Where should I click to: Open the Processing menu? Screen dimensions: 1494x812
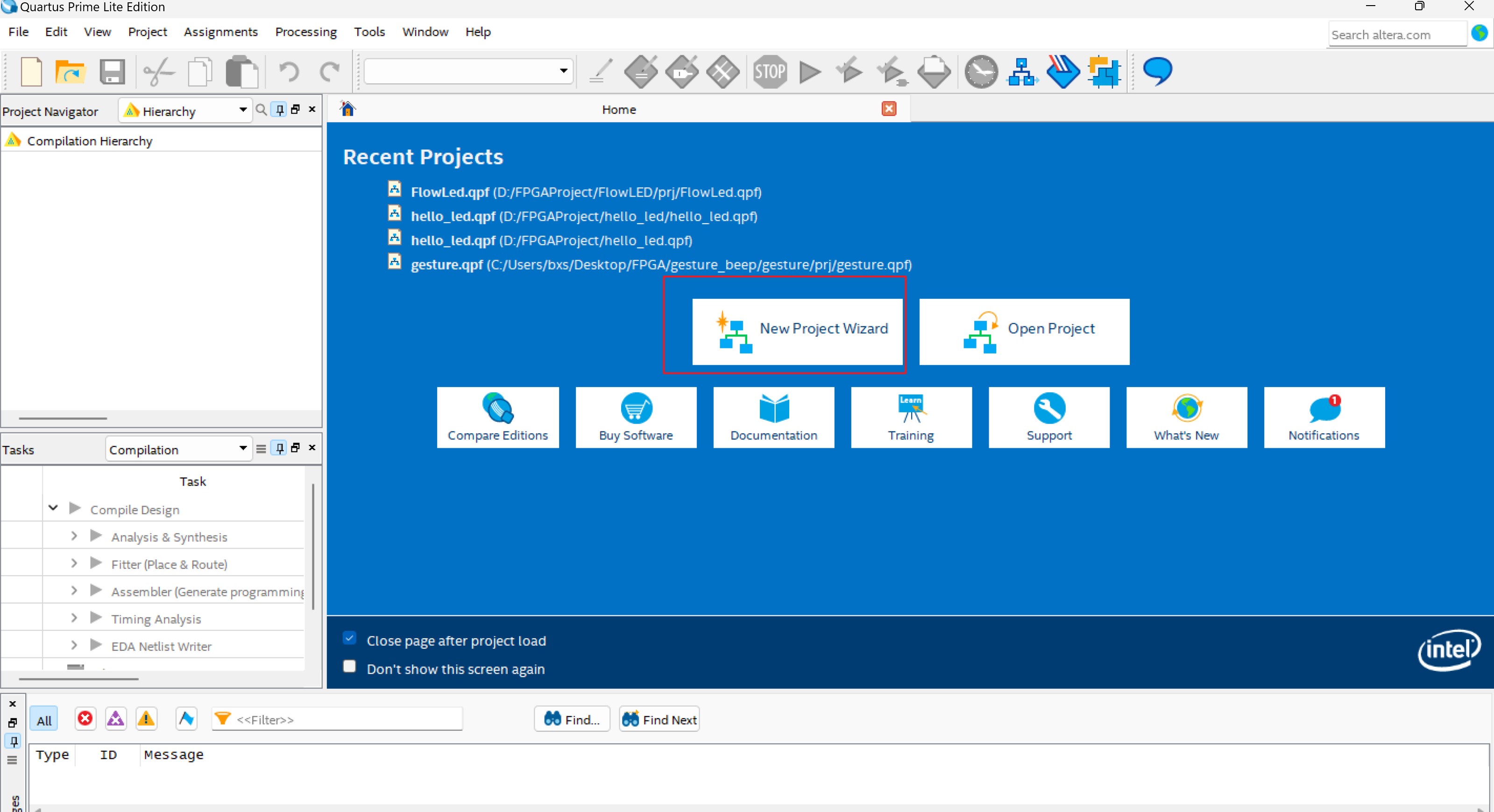click(x=306, y=32)
